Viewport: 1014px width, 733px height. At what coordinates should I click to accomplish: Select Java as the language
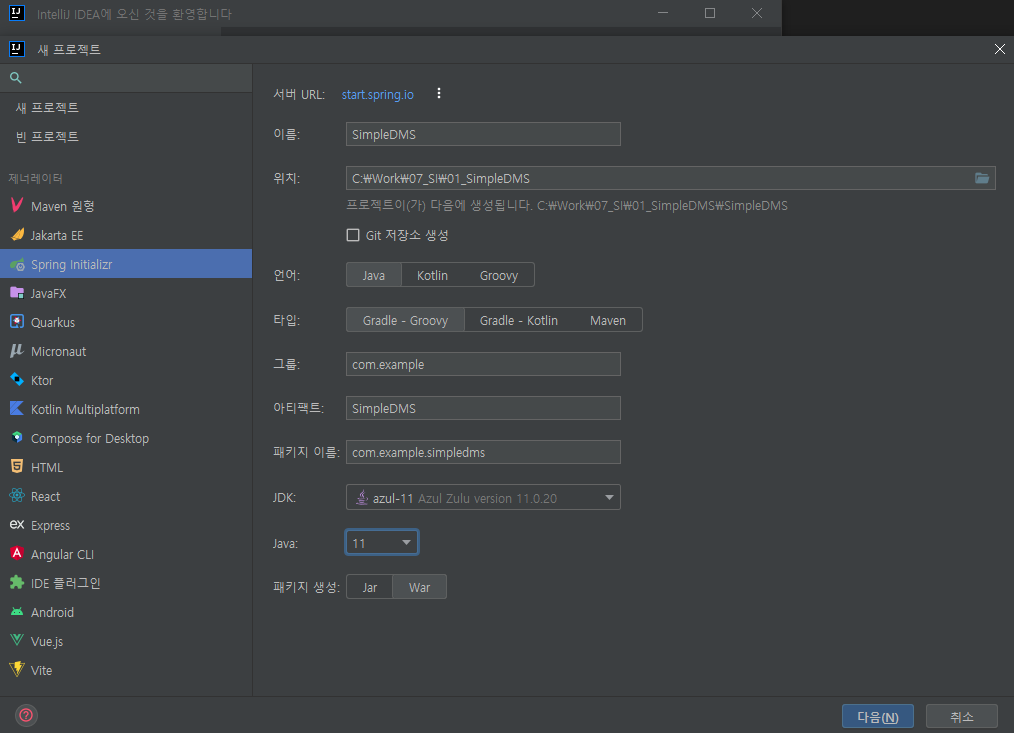[374, 275]
